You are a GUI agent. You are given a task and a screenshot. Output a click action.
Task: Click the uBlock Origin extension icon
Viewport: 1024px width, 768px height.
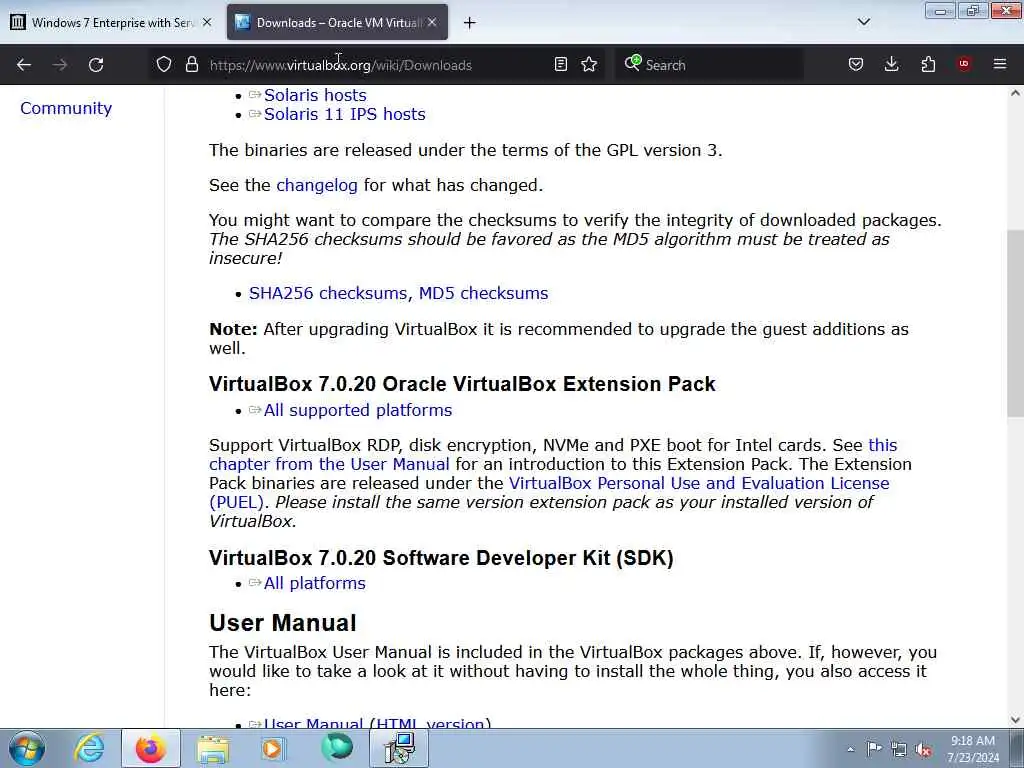[x=964, y=64]
